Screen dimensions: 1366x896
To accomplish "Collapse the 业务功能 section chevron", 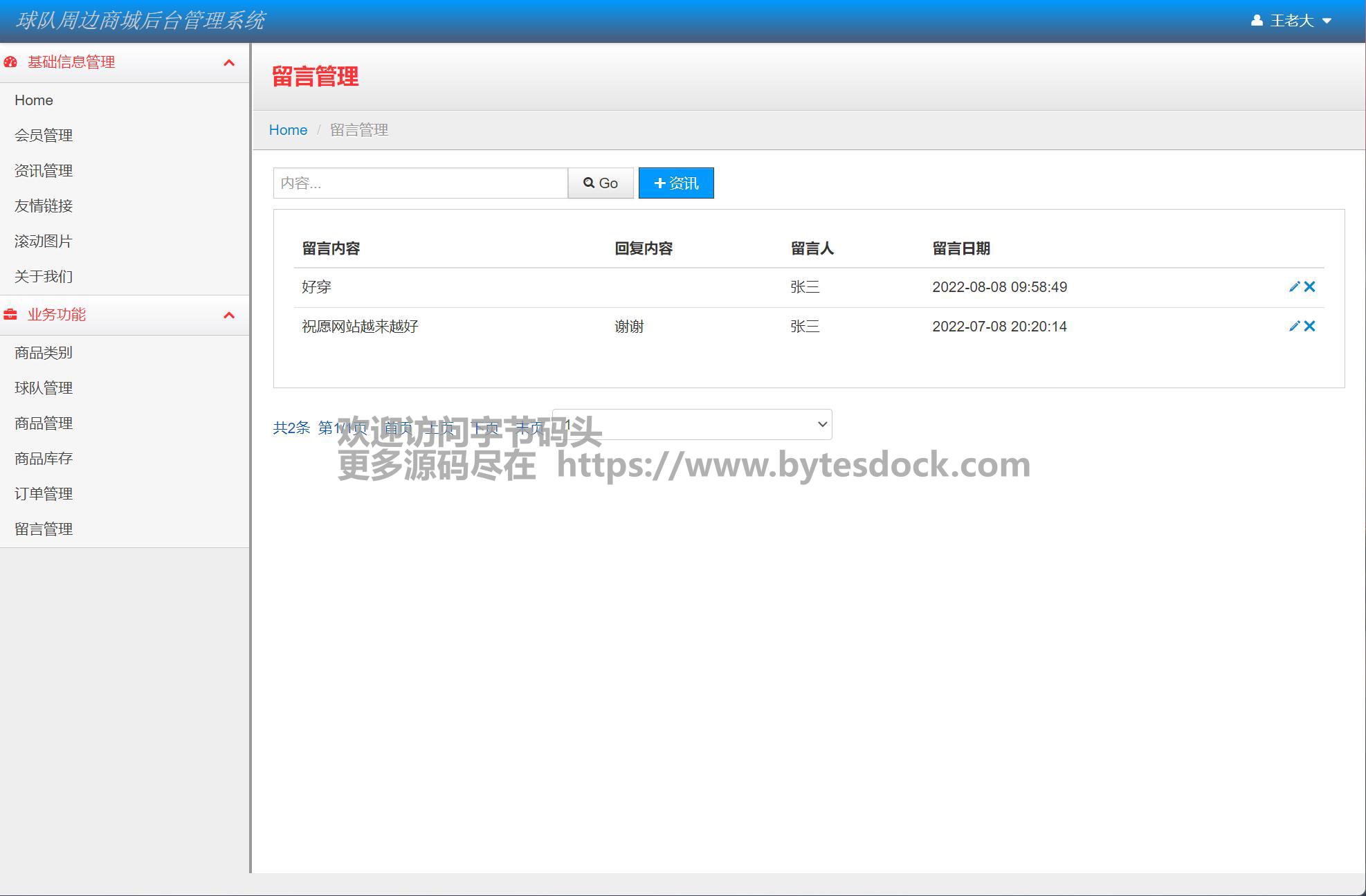I will 229,316.
